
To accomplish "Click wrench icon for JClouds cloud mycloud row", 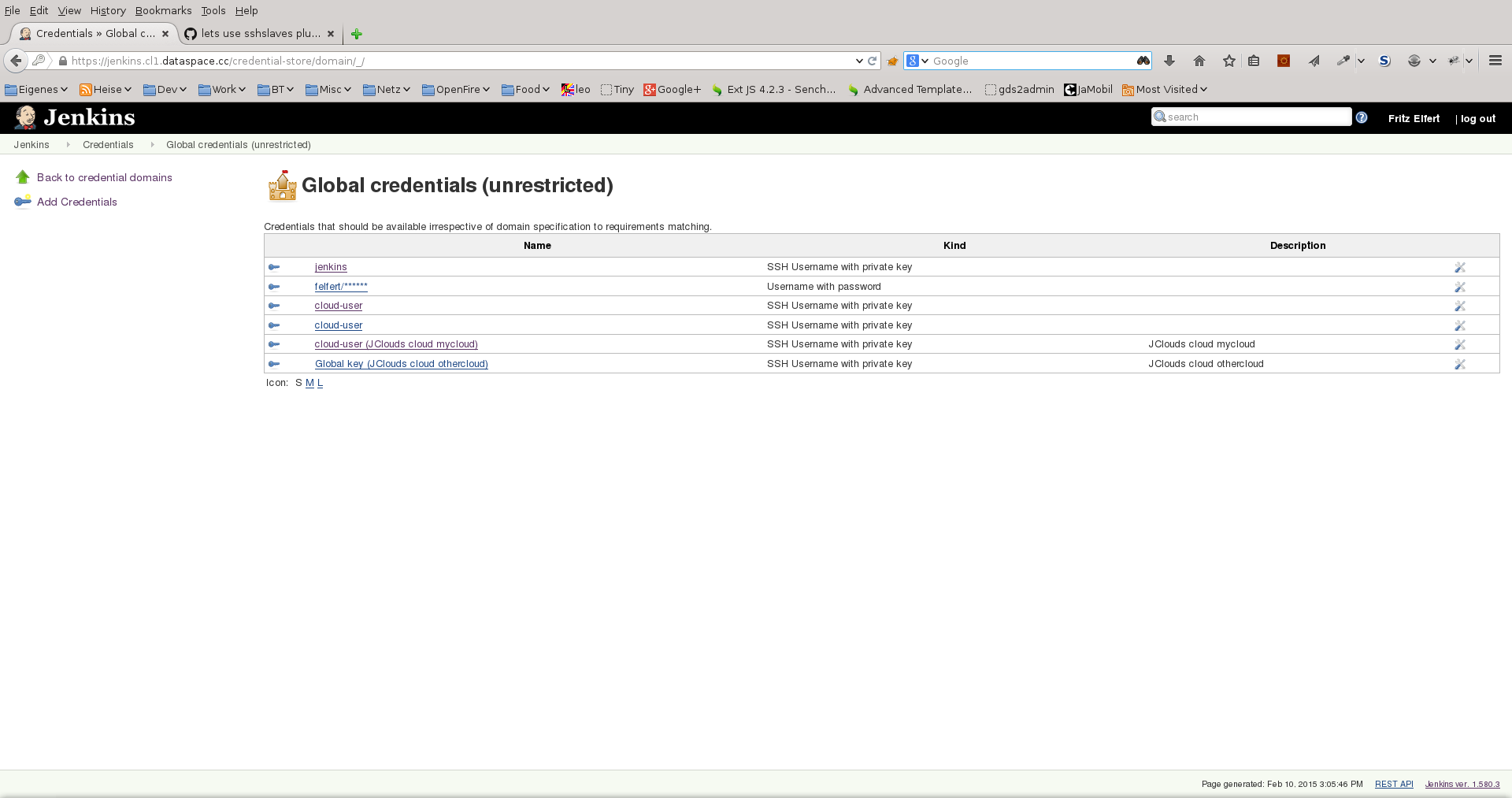I will click(1459, 345).
